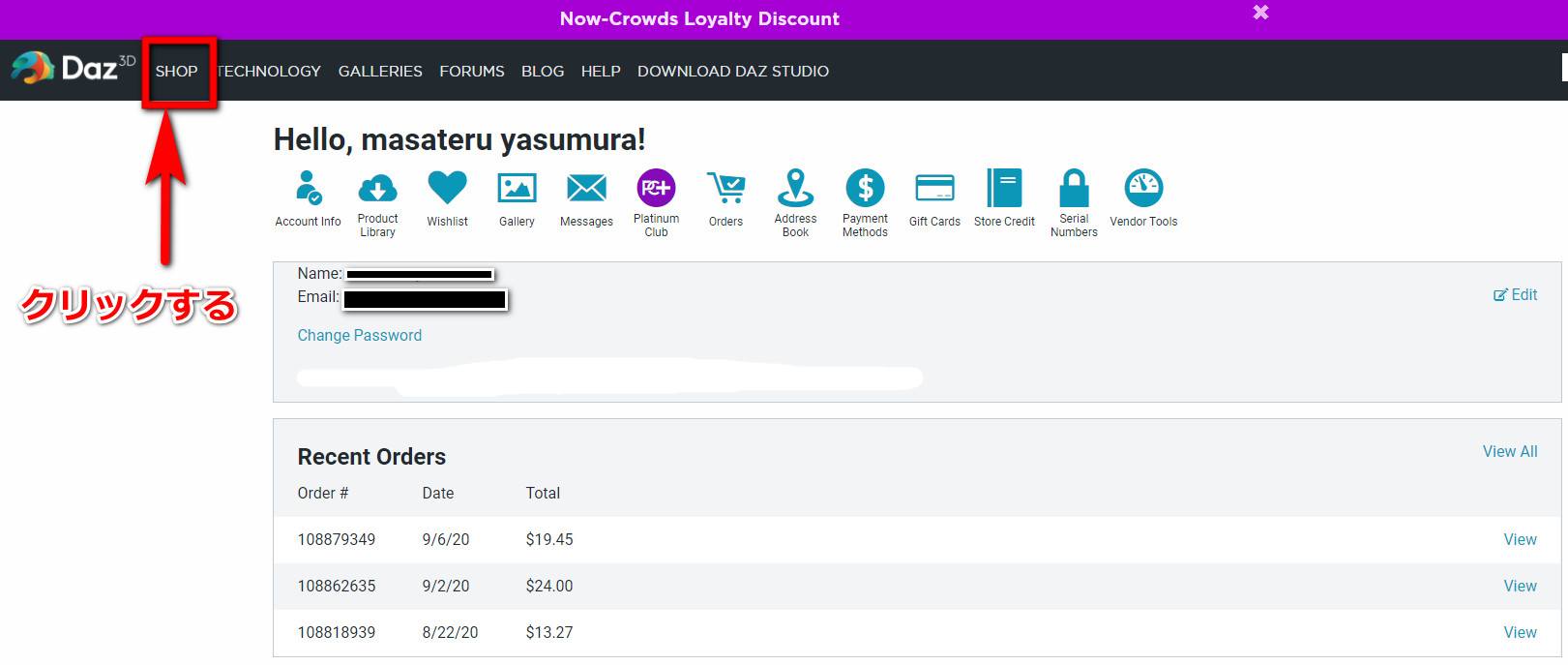This screenshot has height=665, width=1568.
Task: Click the Daz 3D logo
Action: (x=73, y=68)
